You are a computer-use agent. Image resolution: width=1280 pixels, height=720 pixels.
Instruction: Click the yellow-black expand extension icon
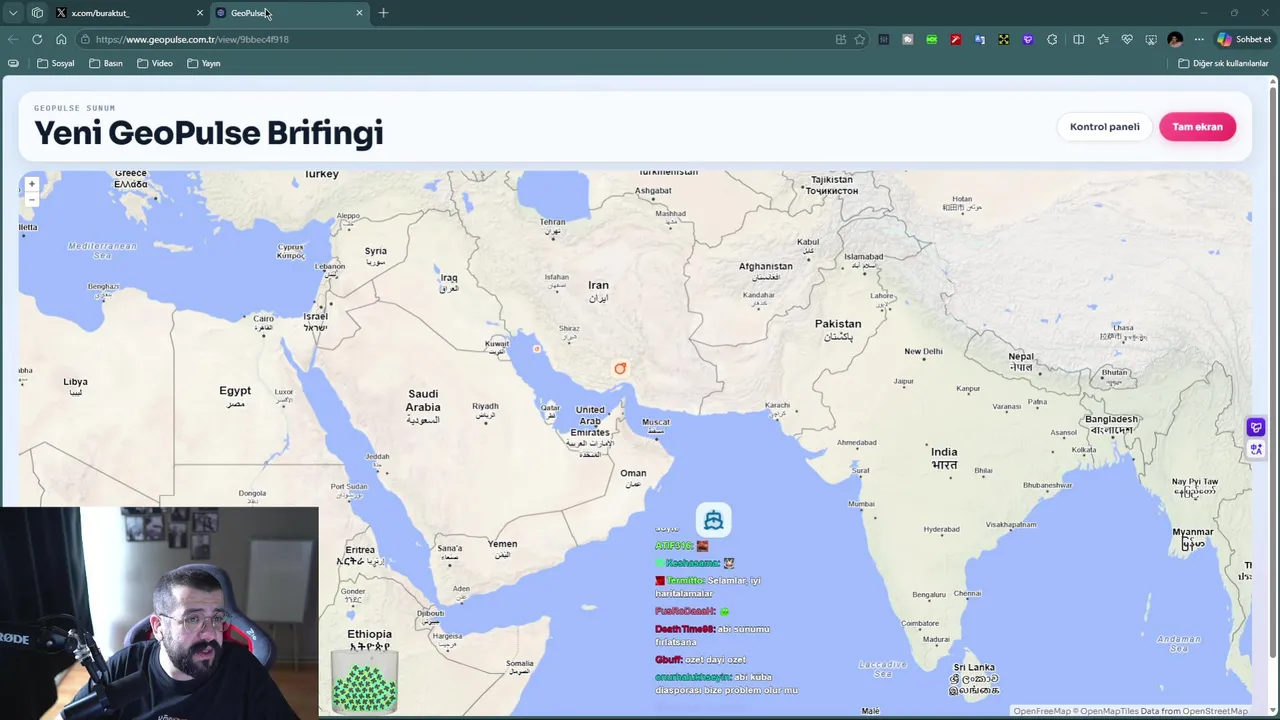point(1003,39)
